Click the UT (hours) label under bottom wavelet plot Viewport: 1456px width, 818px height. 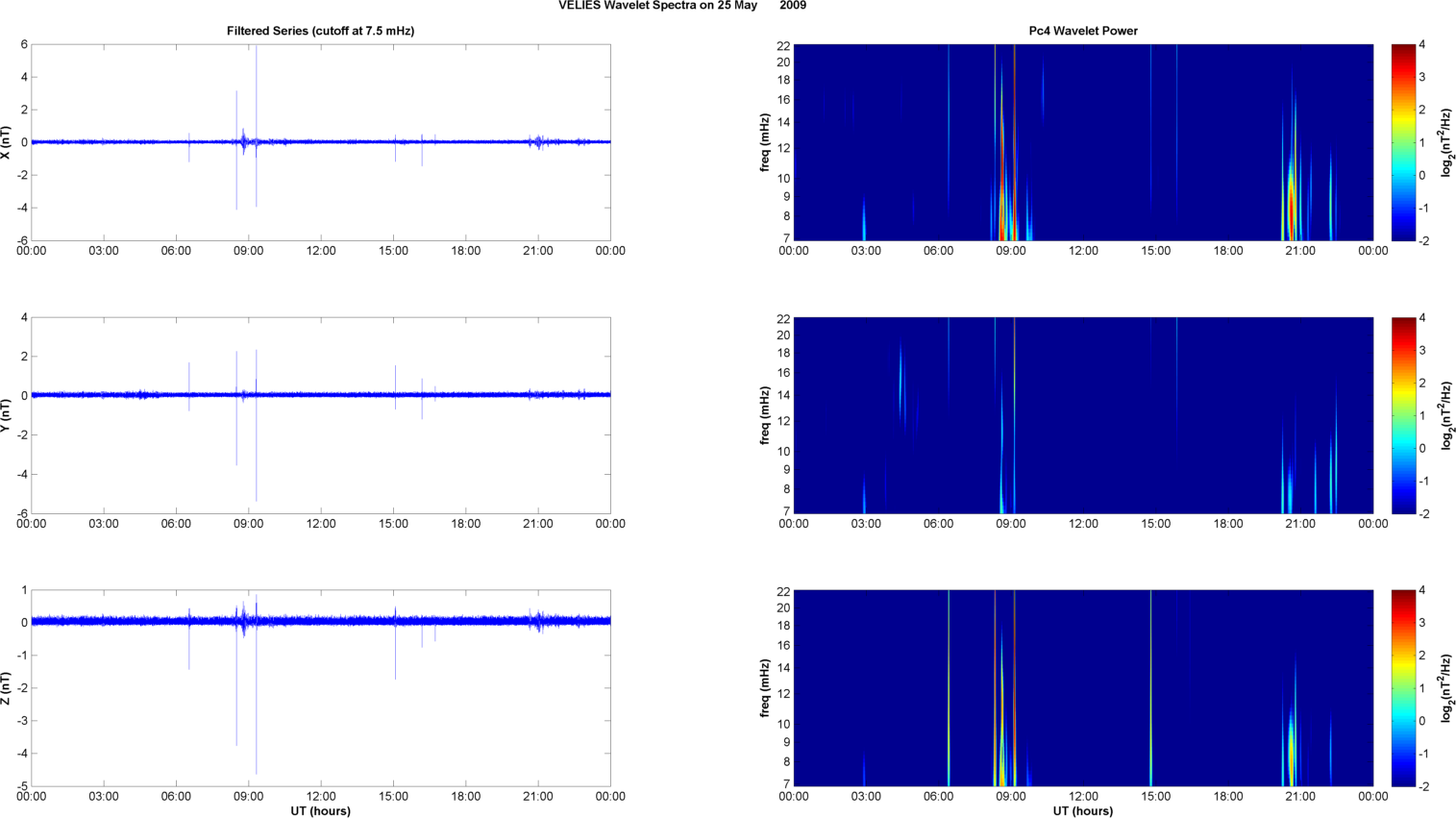coord(1082,811)
